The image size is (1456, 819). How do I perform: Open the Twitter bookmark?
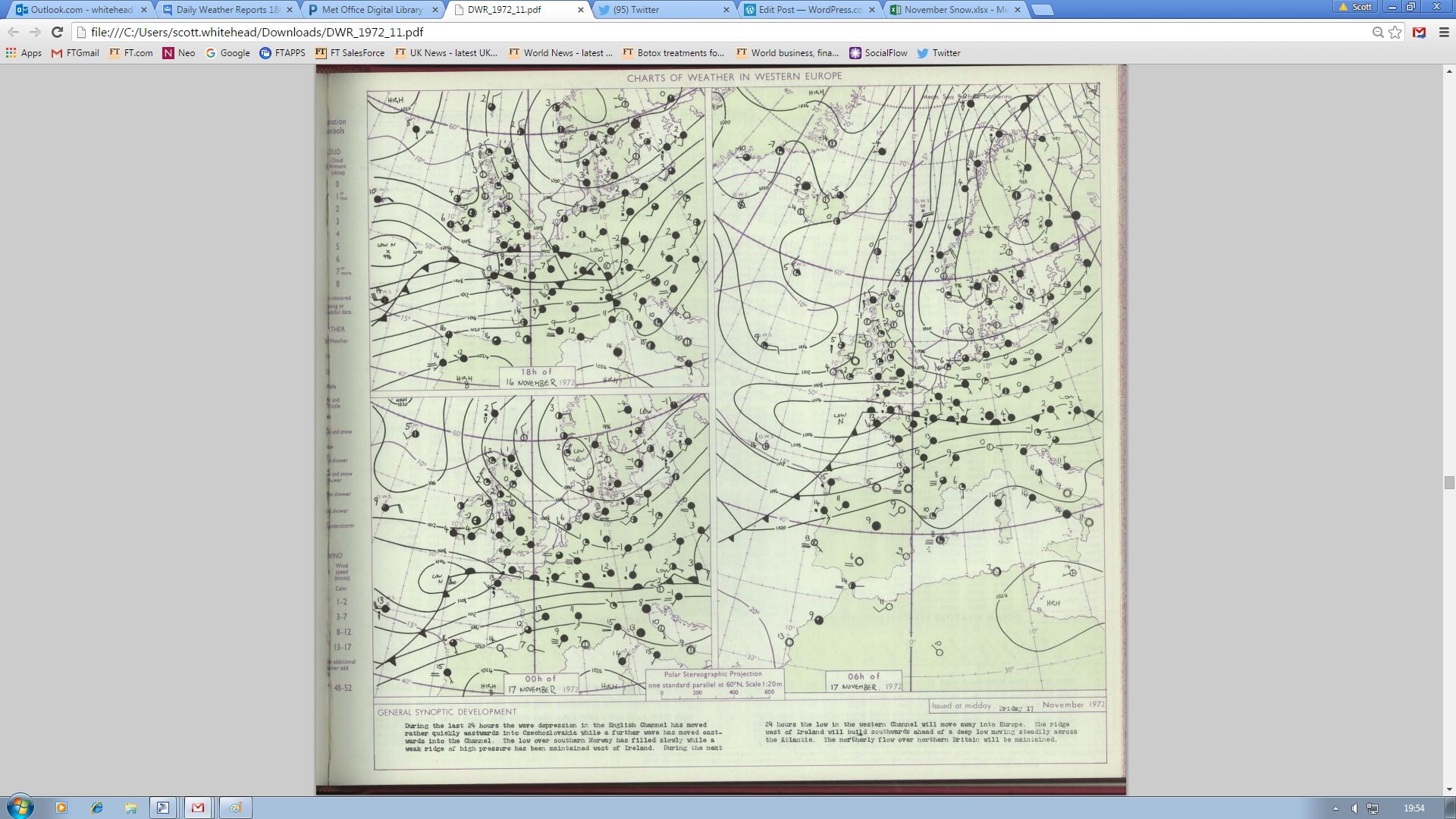pyautogui.click(x=939, y=53)
